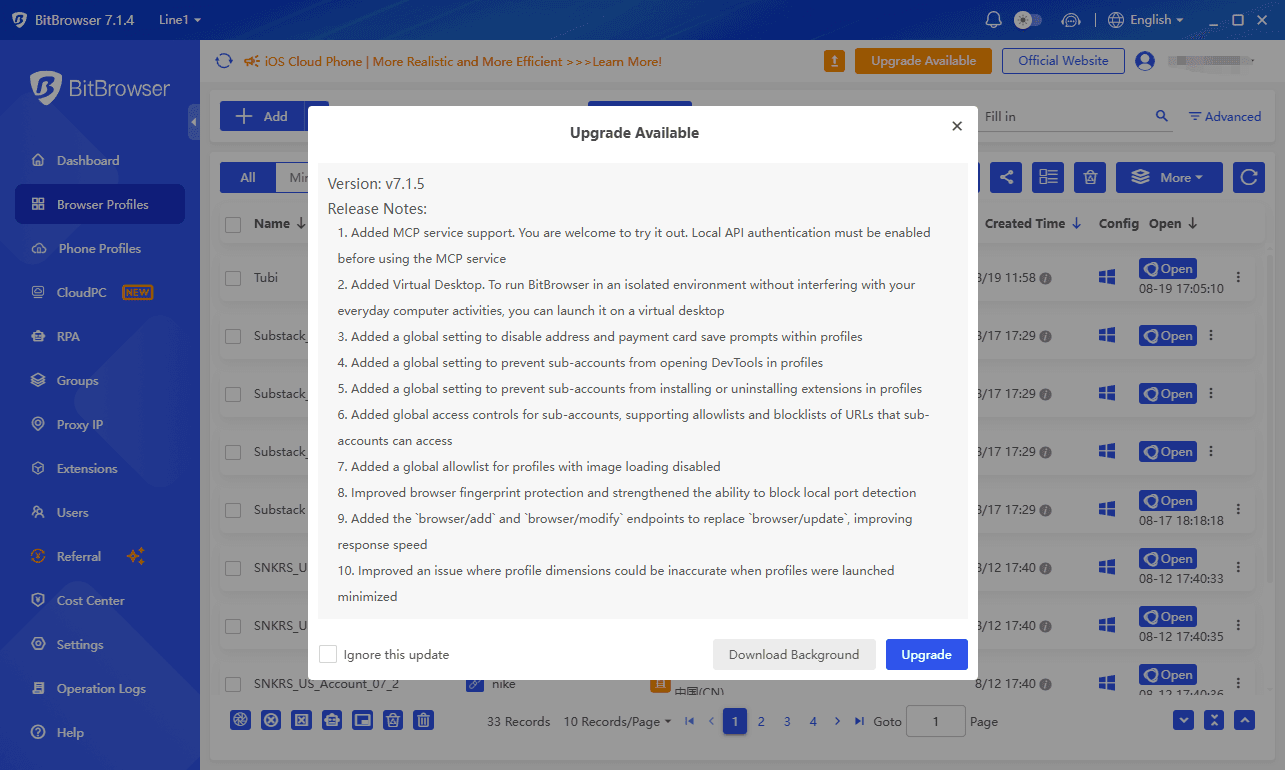Select the Tubi profile checkbox
The image size is (1285, 770).
coord(233,278)
